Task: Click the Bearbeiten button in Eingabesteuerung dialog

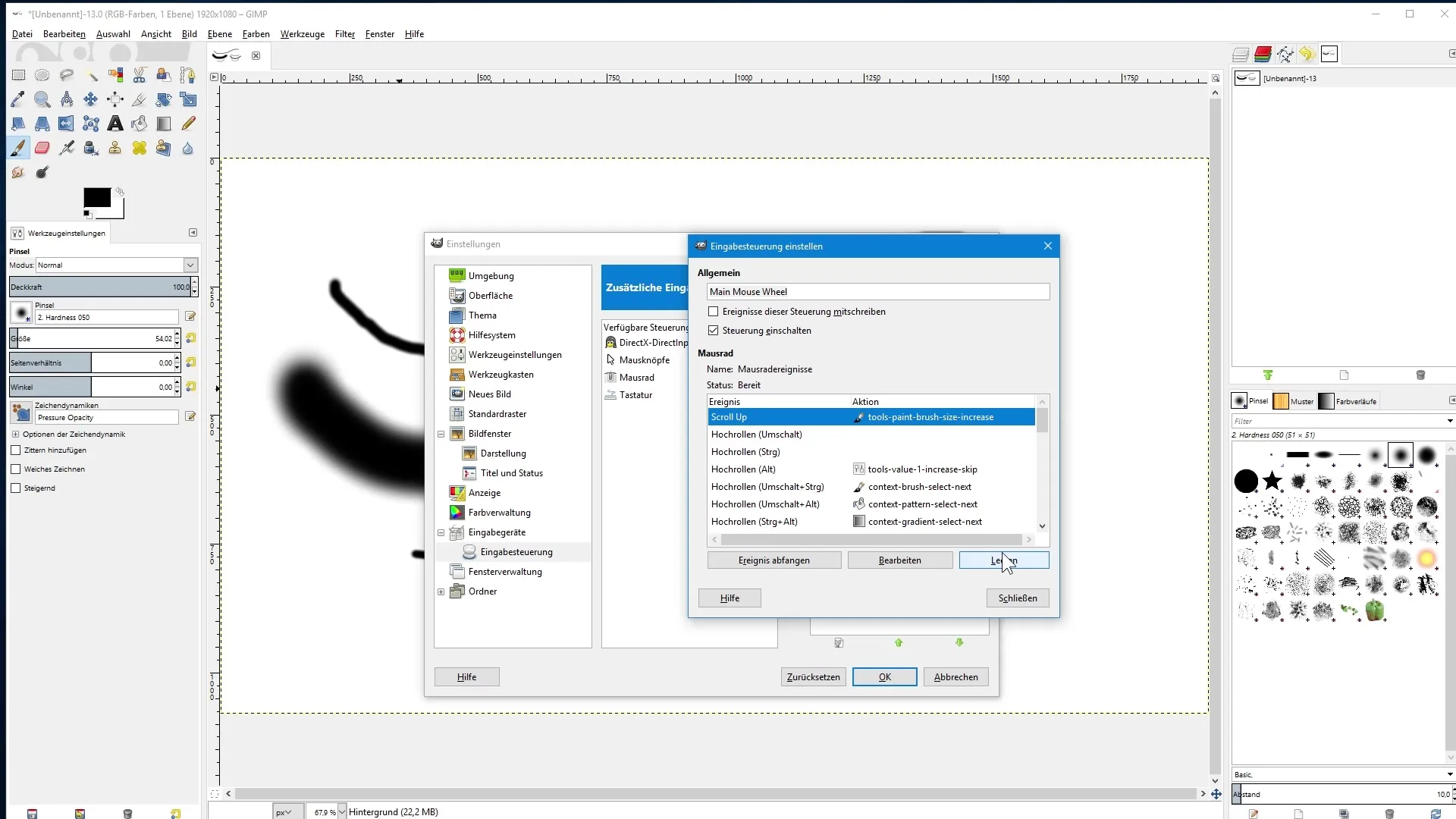Action: pyautogui.click(x=900, y=560)
